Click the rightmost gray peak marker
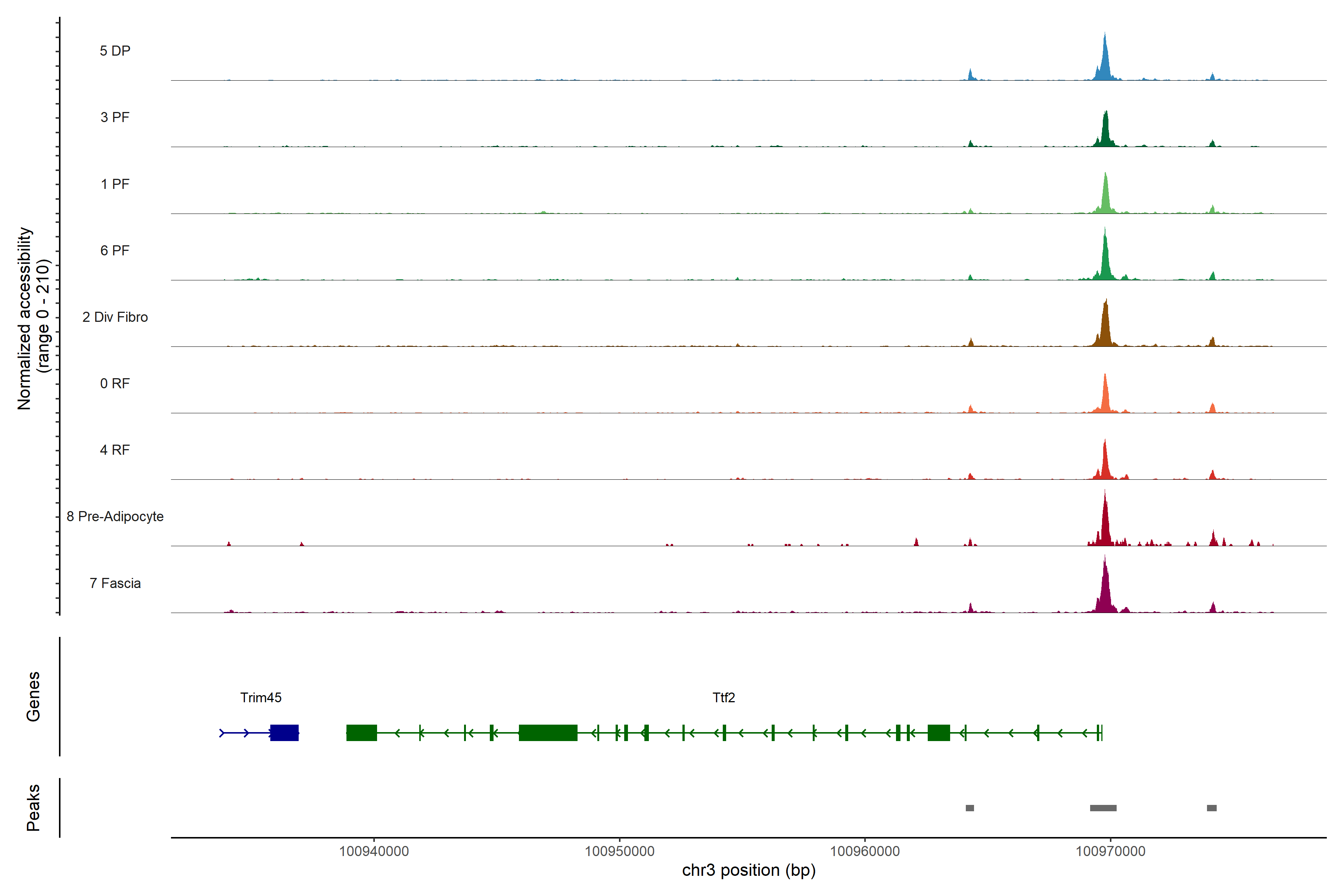Screen dimensions: 1344x896 (x=1211, y=808)
